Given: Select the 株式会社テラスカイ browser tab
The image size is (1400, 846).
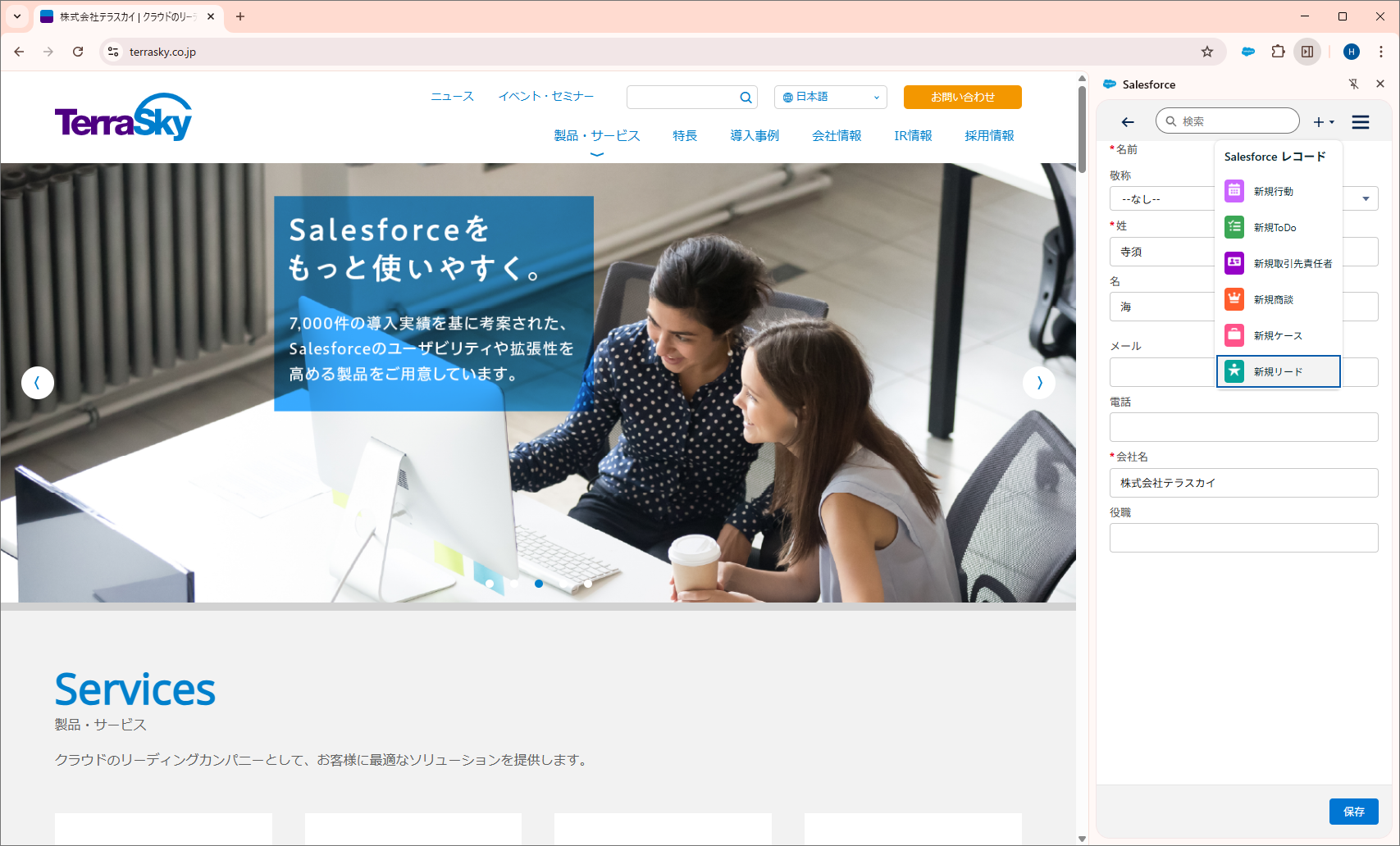Looking at the screenshot, I should 129,16.
